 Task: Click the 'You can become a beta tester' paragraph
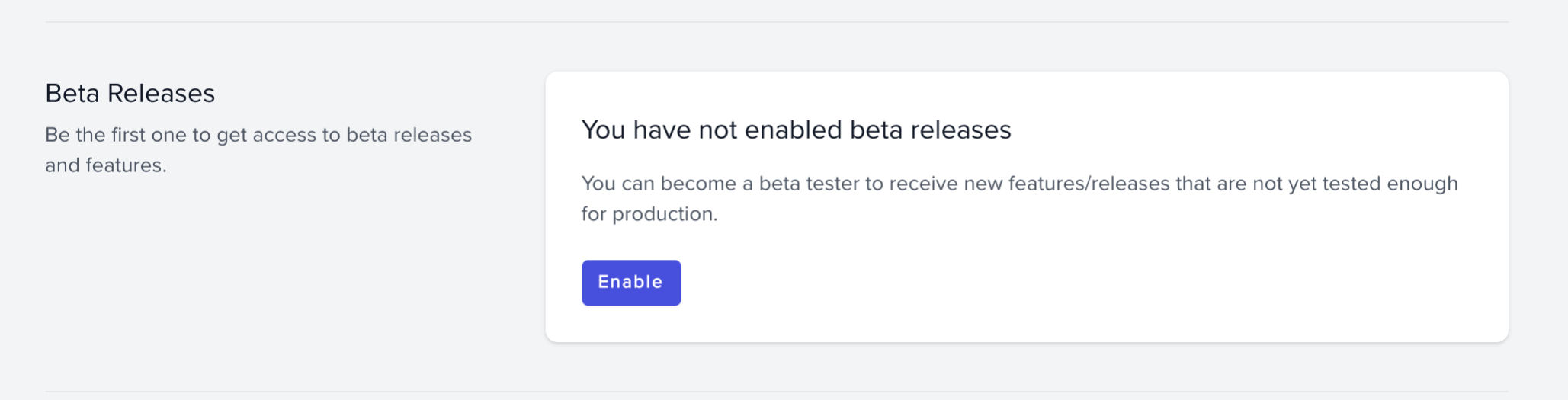pos(1020,198)
